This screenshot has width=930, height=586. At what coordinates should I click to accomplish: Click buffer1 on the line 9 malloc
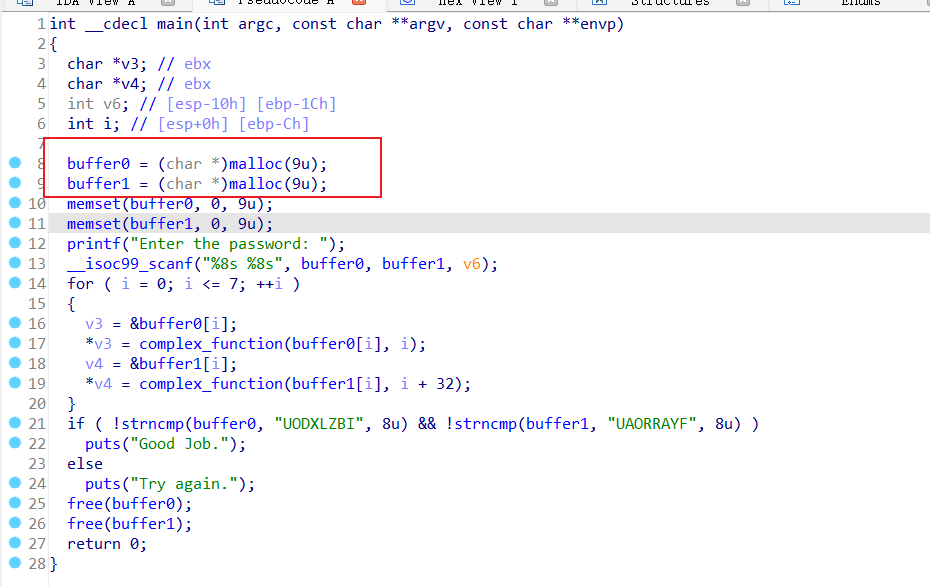coord(98,184)
